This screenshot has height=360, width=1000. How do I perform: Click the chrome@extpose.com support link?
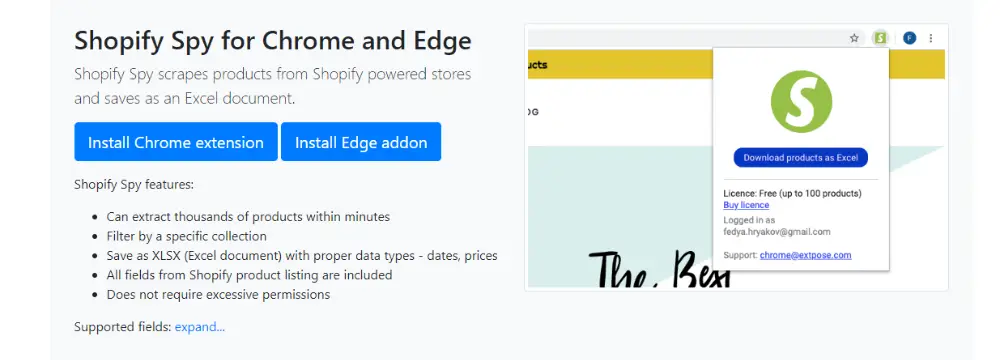(805, 255)
